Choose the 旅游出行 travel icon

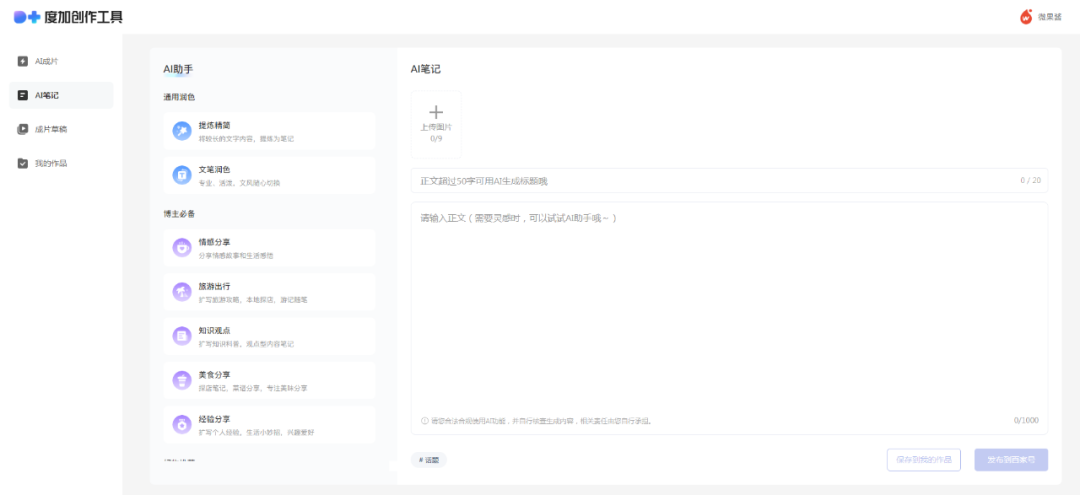[x=181, y=291]
